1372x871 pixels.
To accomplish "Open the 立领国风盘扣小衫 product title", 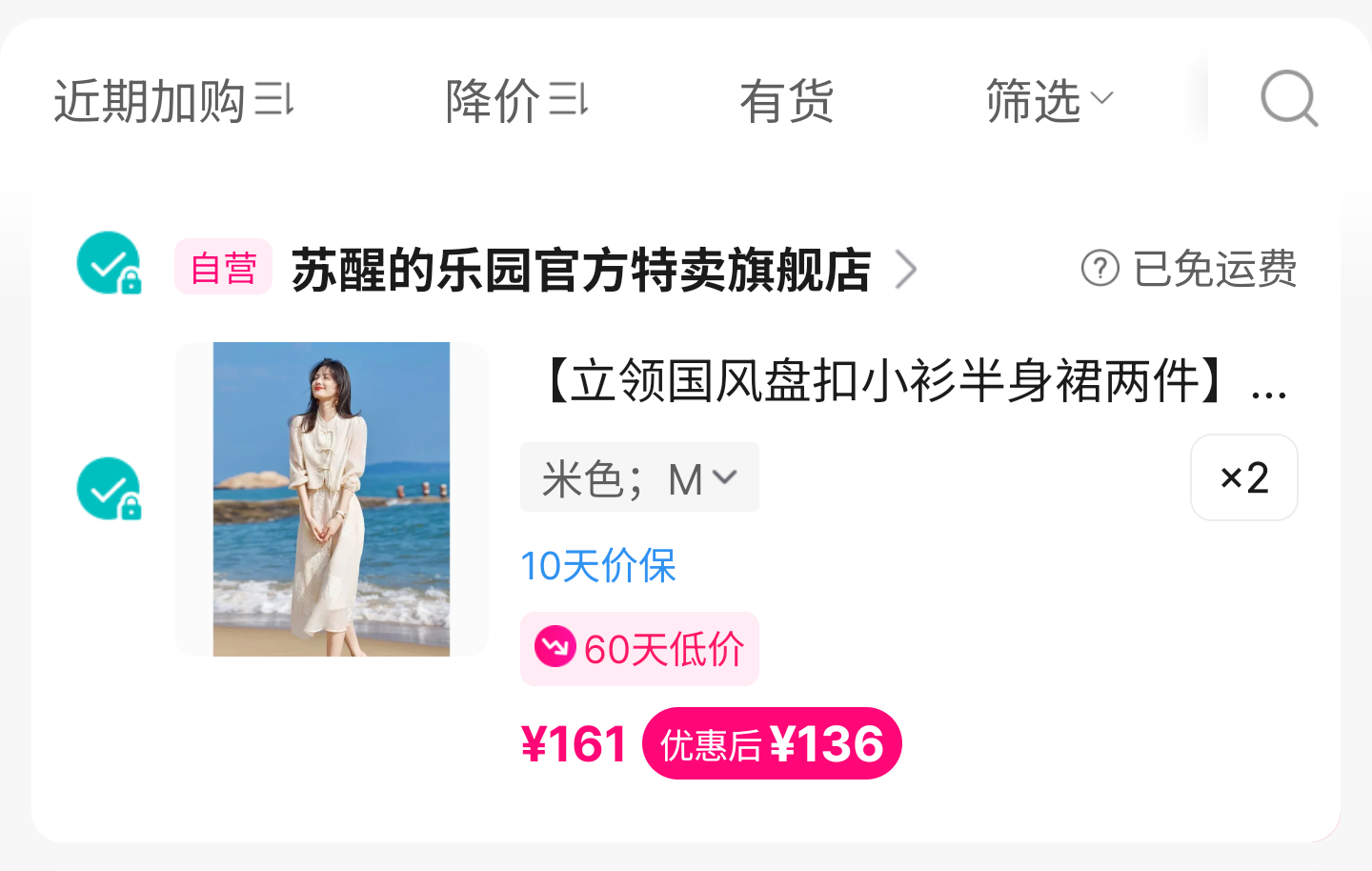I will pyautogui.click(x=912, y=381).
